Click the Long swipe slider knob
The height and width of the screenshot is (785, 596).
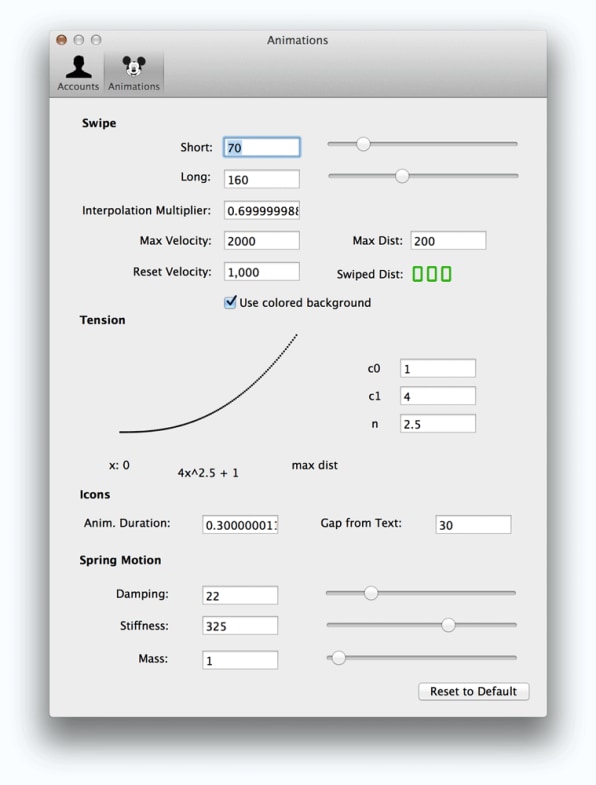pyautogui.click(x=402, y=176)
